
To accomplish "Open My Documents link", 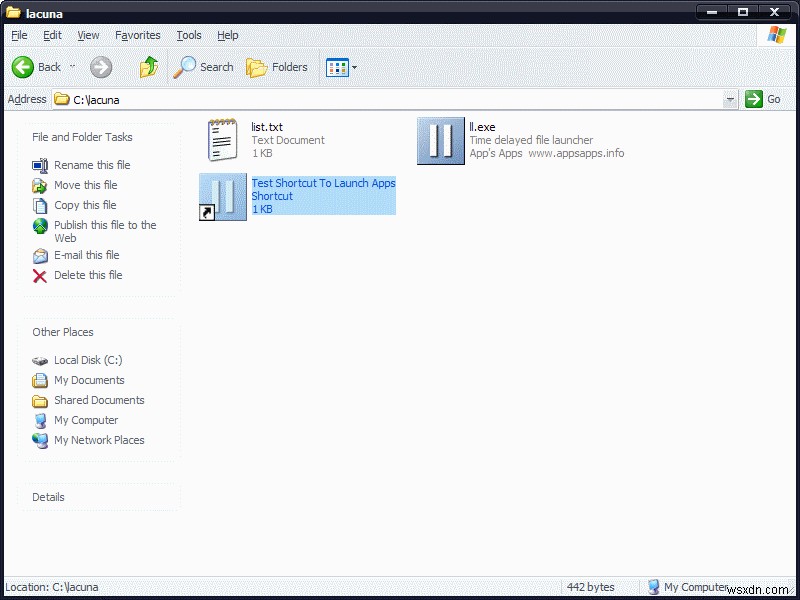I will pos(89,380).
